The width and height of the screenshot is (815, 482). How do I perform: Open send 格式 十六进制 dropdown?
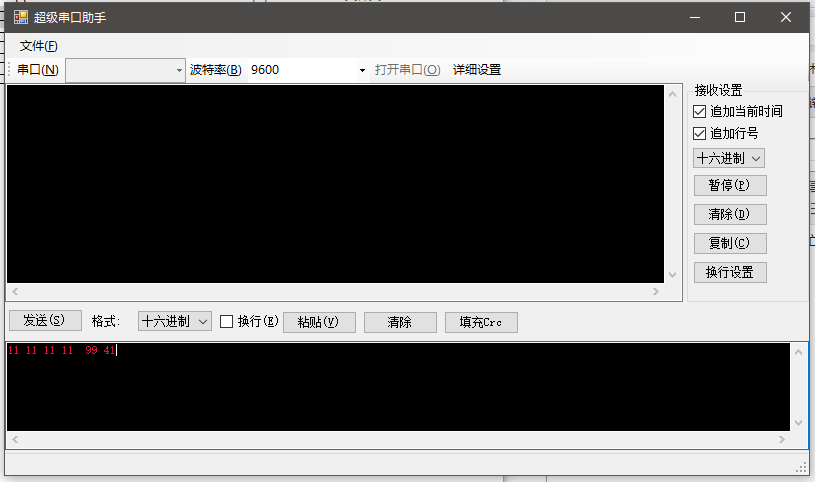(x=174, y=321)
